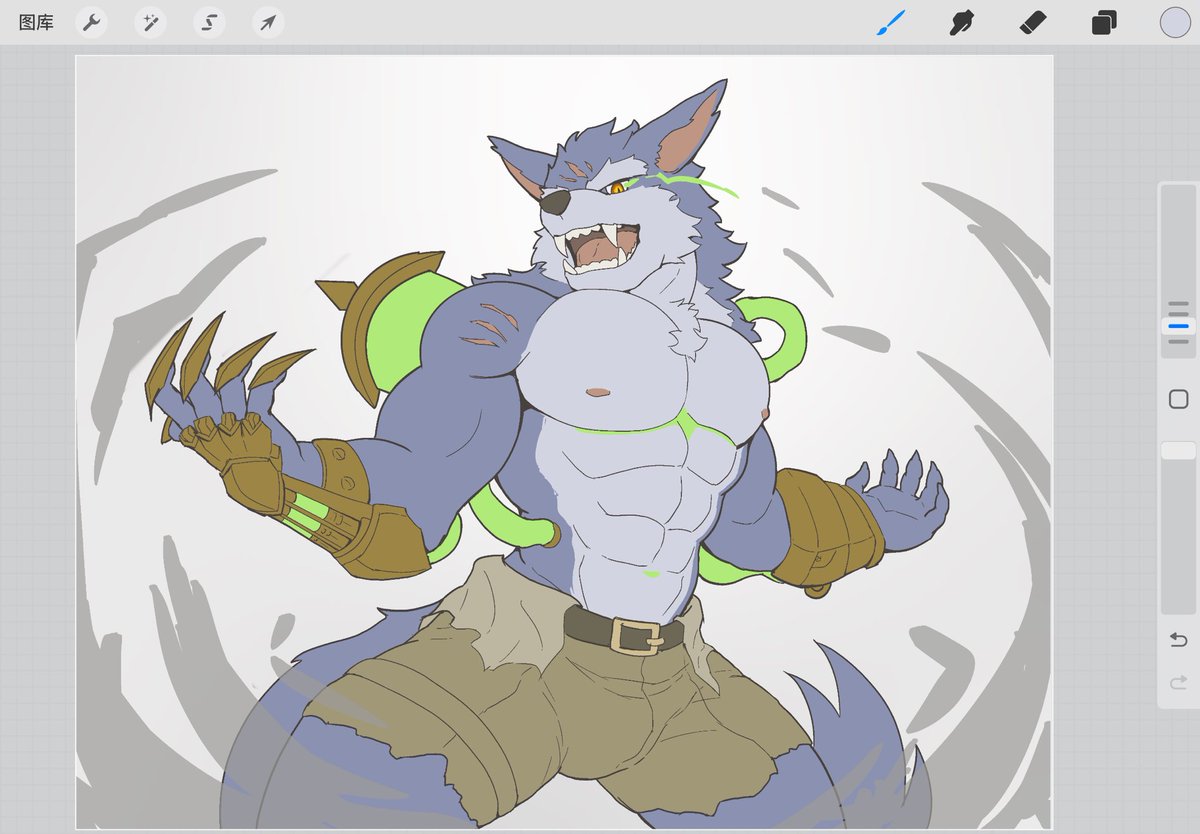Tap the square Modify button on sidebar
The height and width of the screenshot is (834, 1200).
1178,400
